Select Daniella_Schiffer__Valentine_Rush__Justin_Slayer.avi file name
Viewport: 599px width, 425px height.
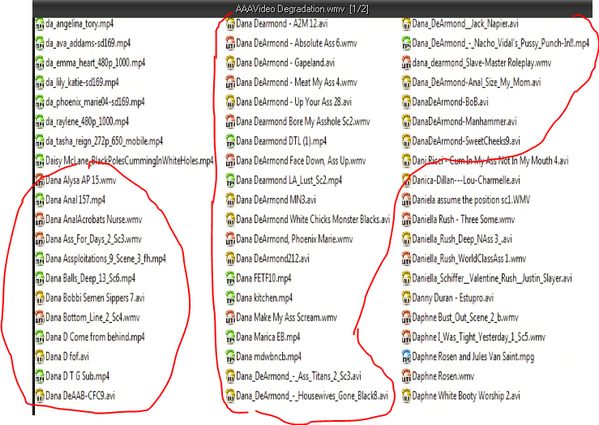[492, 278]
